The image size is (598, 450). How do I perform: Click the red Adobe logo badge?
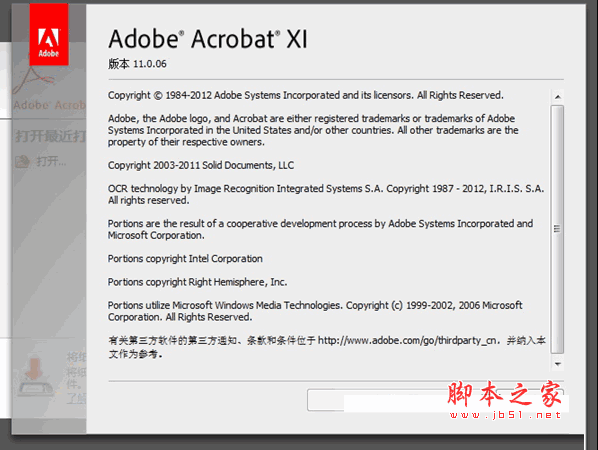point(49,34)
